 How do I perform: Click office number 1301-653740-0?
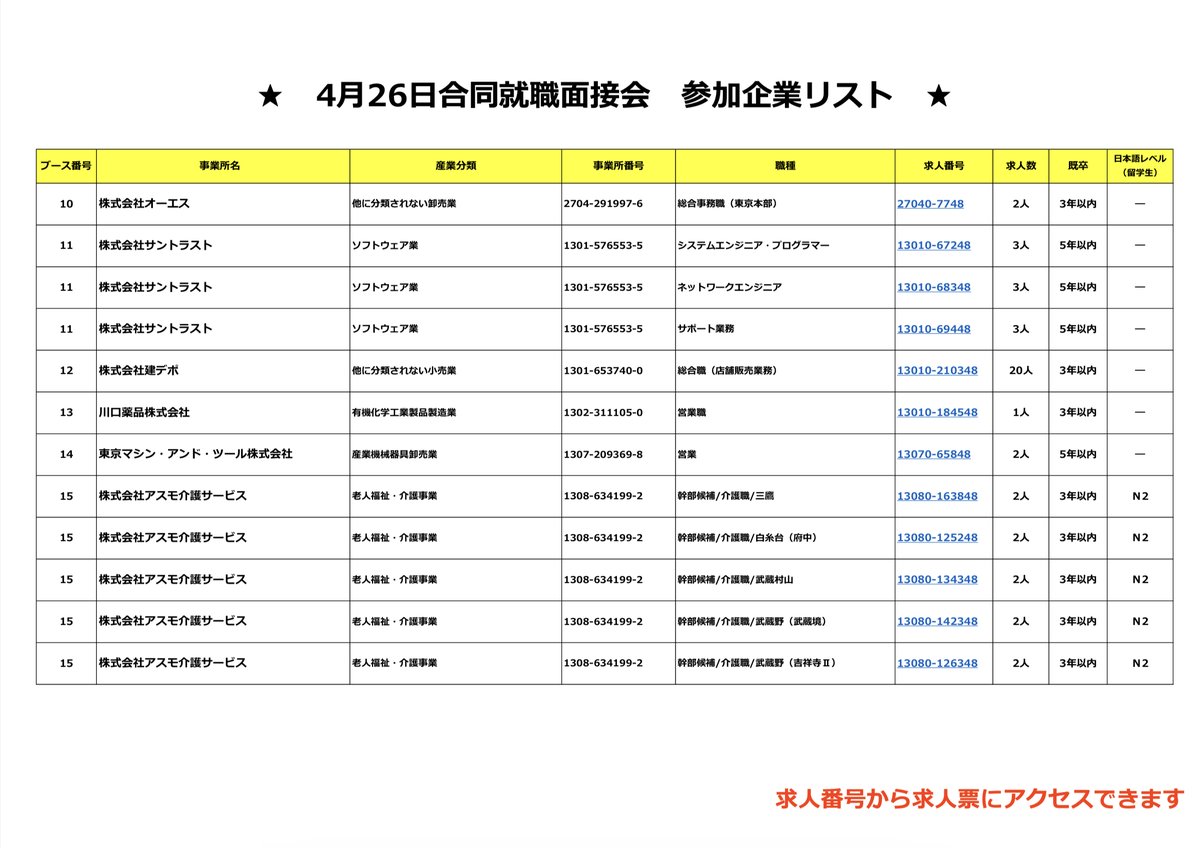tap(603, 371)
